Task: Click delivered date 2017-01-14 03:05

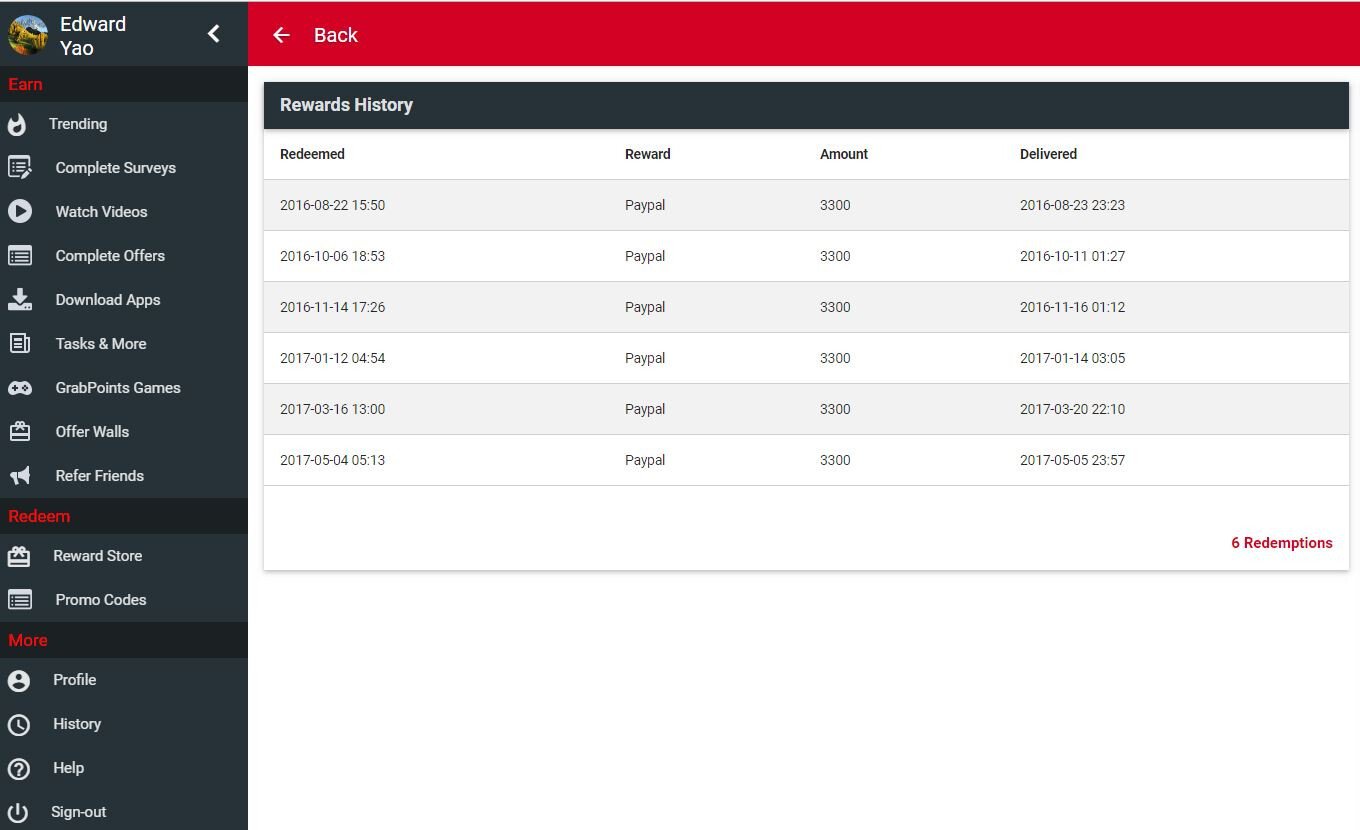Action: (1072, 358)
